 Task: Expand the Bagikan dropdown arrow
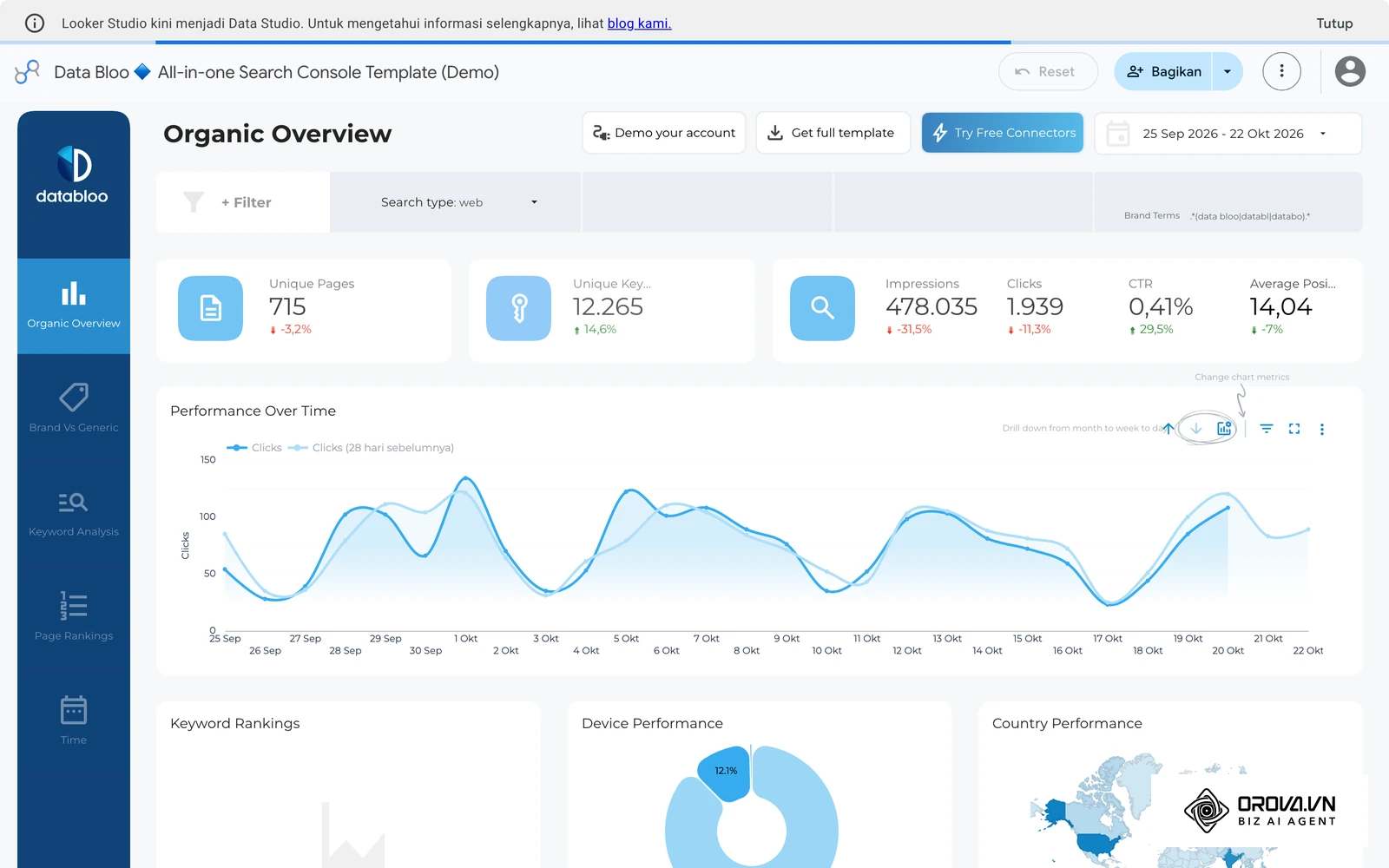1228,72
